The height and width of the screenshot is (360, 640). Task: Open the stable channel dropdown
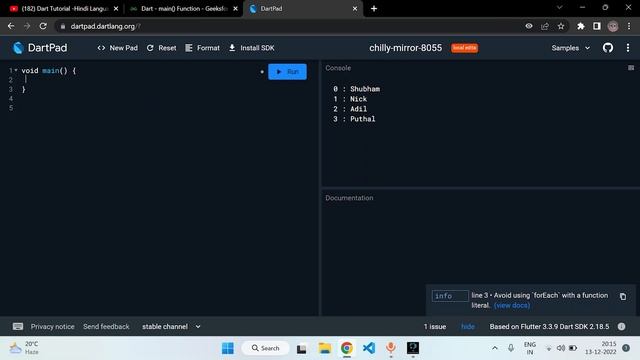coord(171,327)
